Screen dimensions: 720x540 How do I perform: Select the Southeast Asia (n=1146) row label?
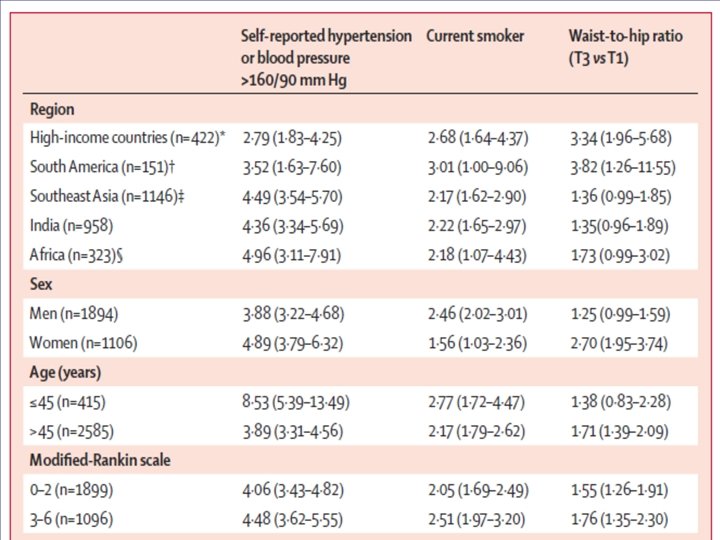coord(107,197)
